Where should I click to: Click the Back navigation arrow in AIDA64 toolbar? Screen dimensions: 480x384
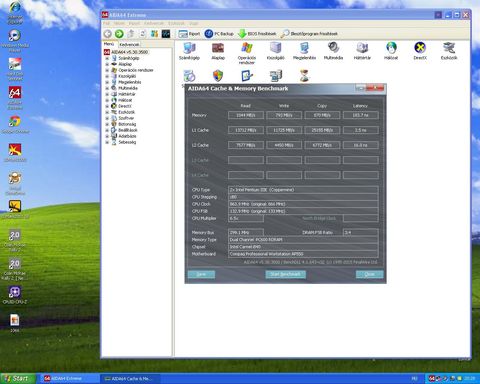pos(107,34)
